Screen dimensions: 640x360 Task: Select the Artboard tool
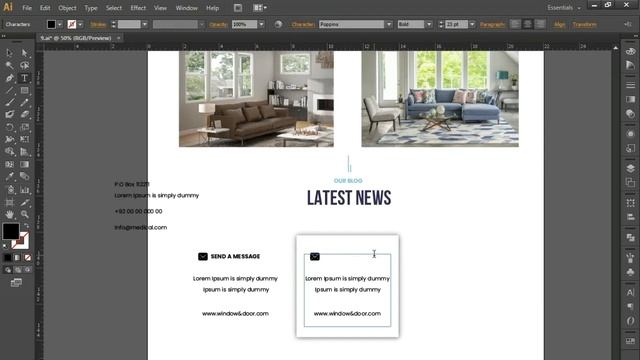(9, 202)
